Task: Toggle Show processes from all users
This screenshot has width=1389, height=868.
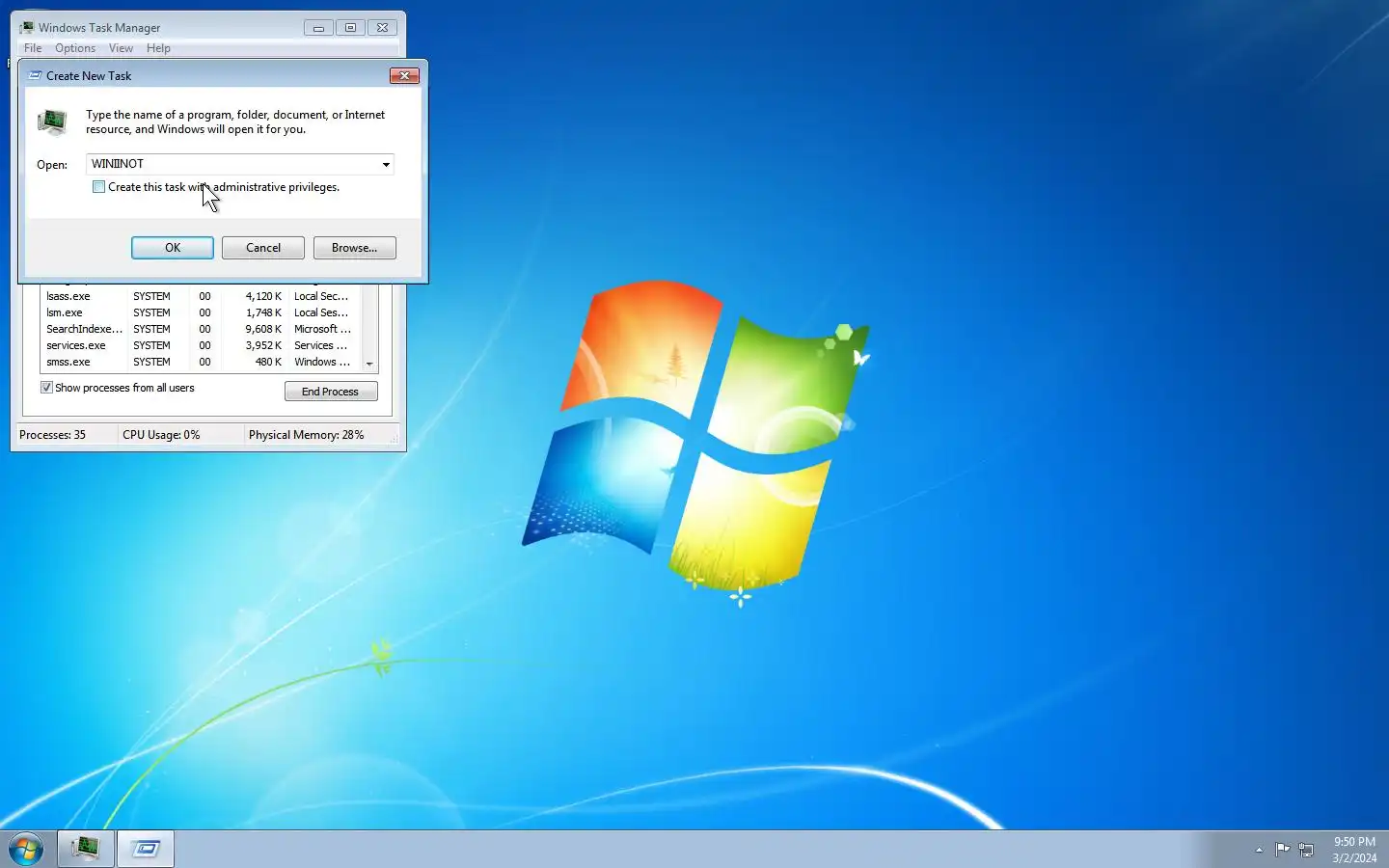Action: coord(46,388)
